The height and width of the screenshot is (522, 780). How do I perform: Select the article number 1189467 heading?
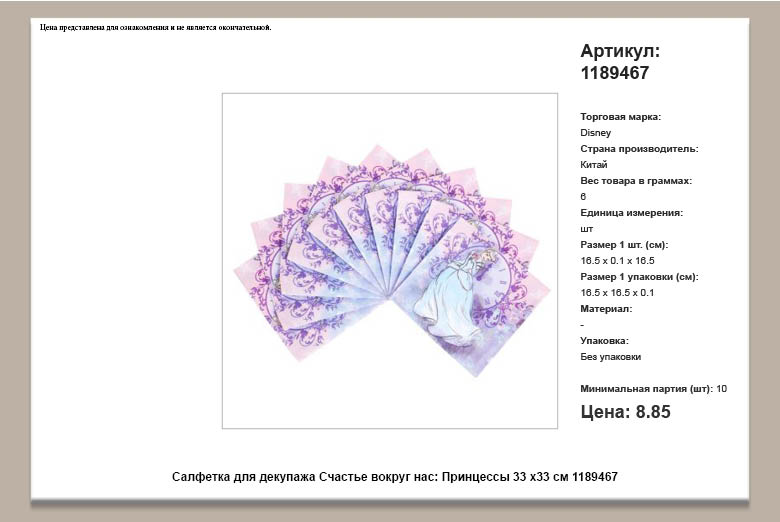620,62
